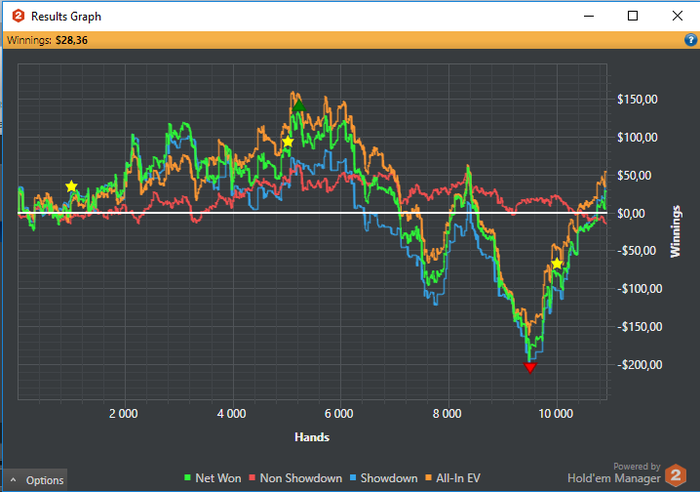Click the Hold'em Manager 2 logo badge

point(675,475)
